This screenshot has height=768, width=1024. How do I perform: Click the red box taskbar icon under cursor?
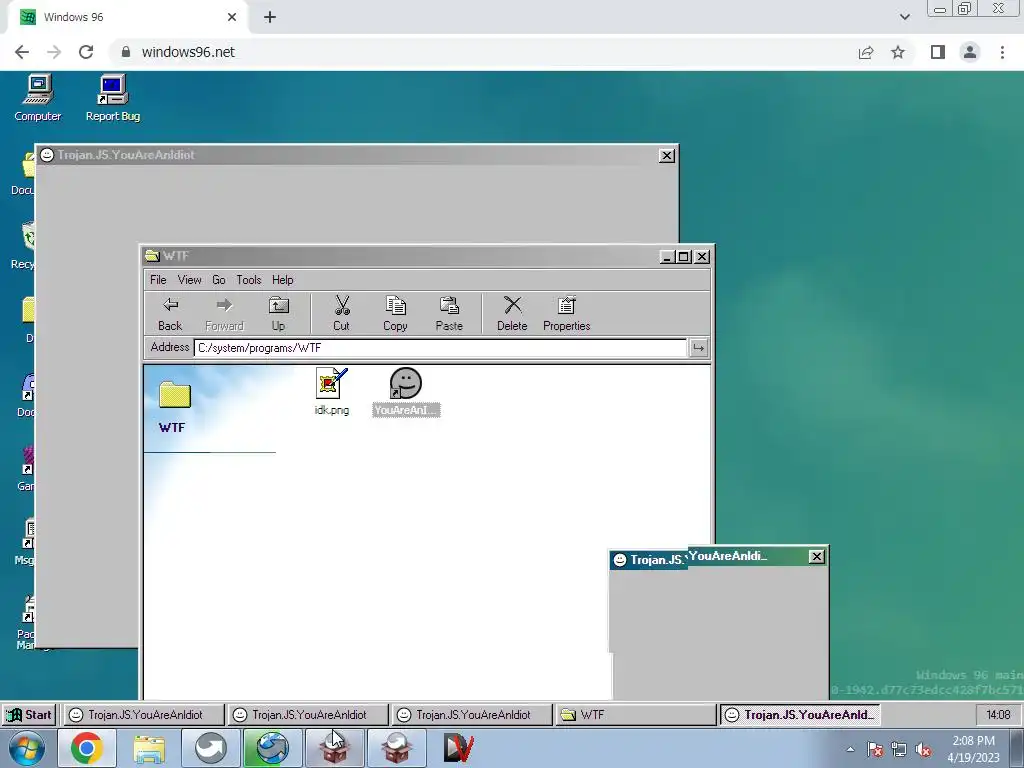coord(334,748)
